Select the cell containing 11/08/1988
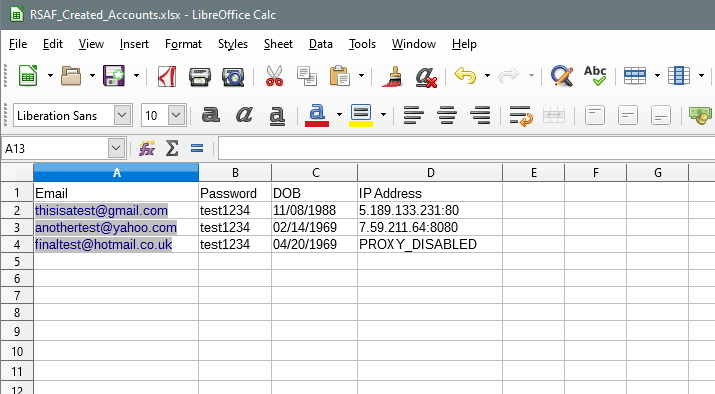 tap(315, 210)
